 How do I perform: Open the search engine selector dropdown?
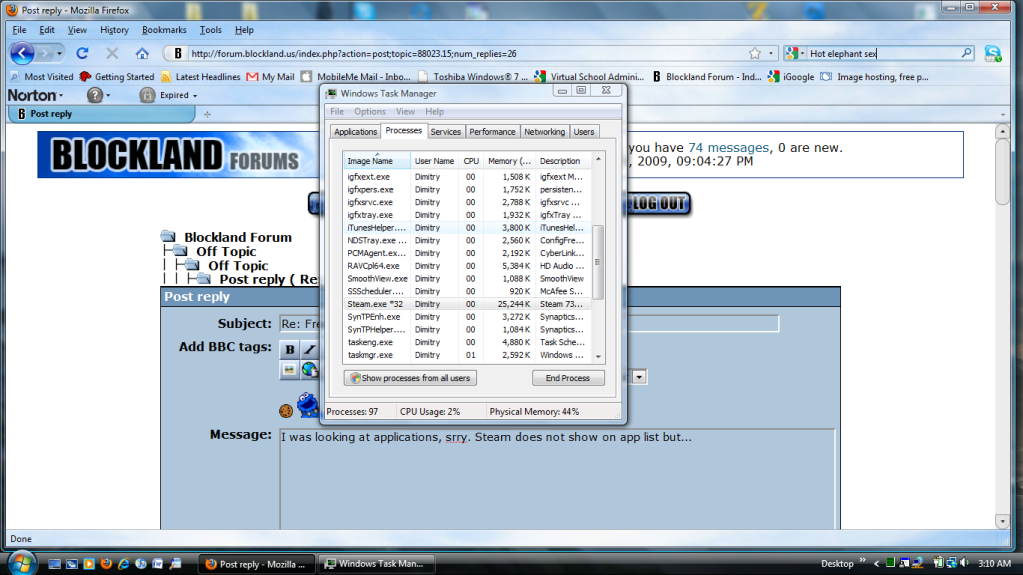click(794, 53)
